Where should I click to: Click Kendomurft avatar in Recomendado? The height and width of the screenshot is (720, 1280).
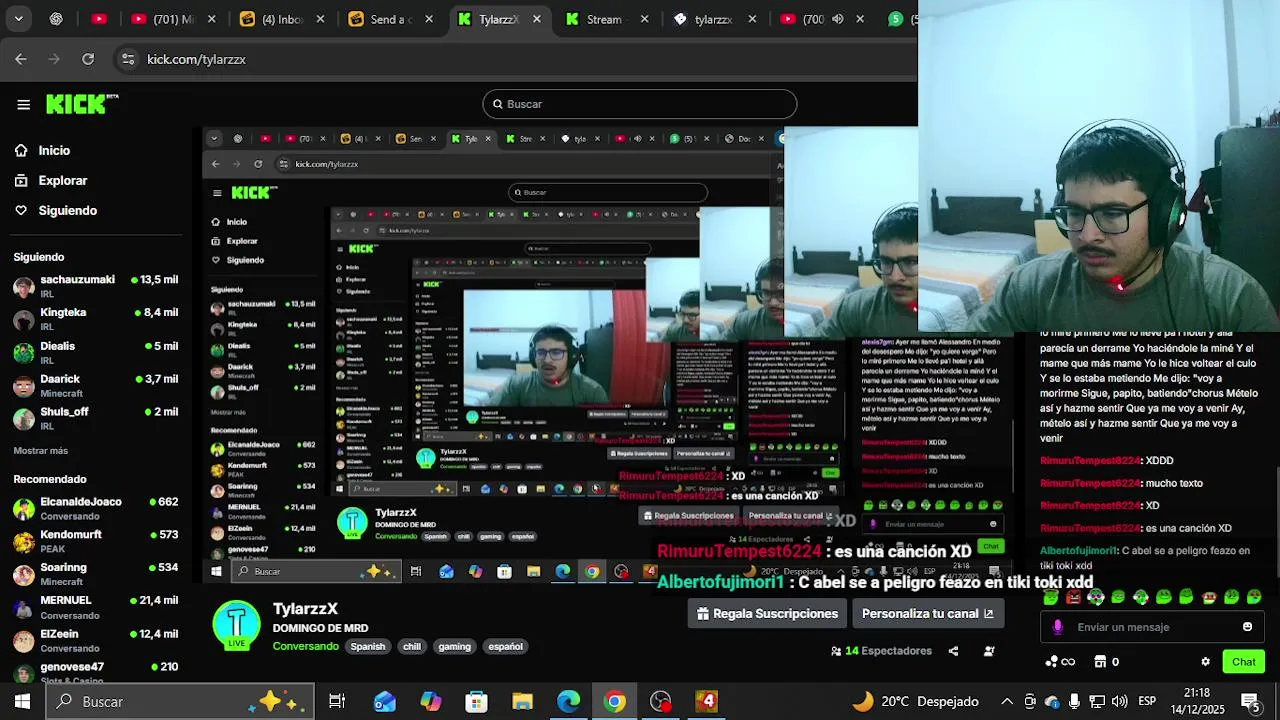[x=24, y=542]
